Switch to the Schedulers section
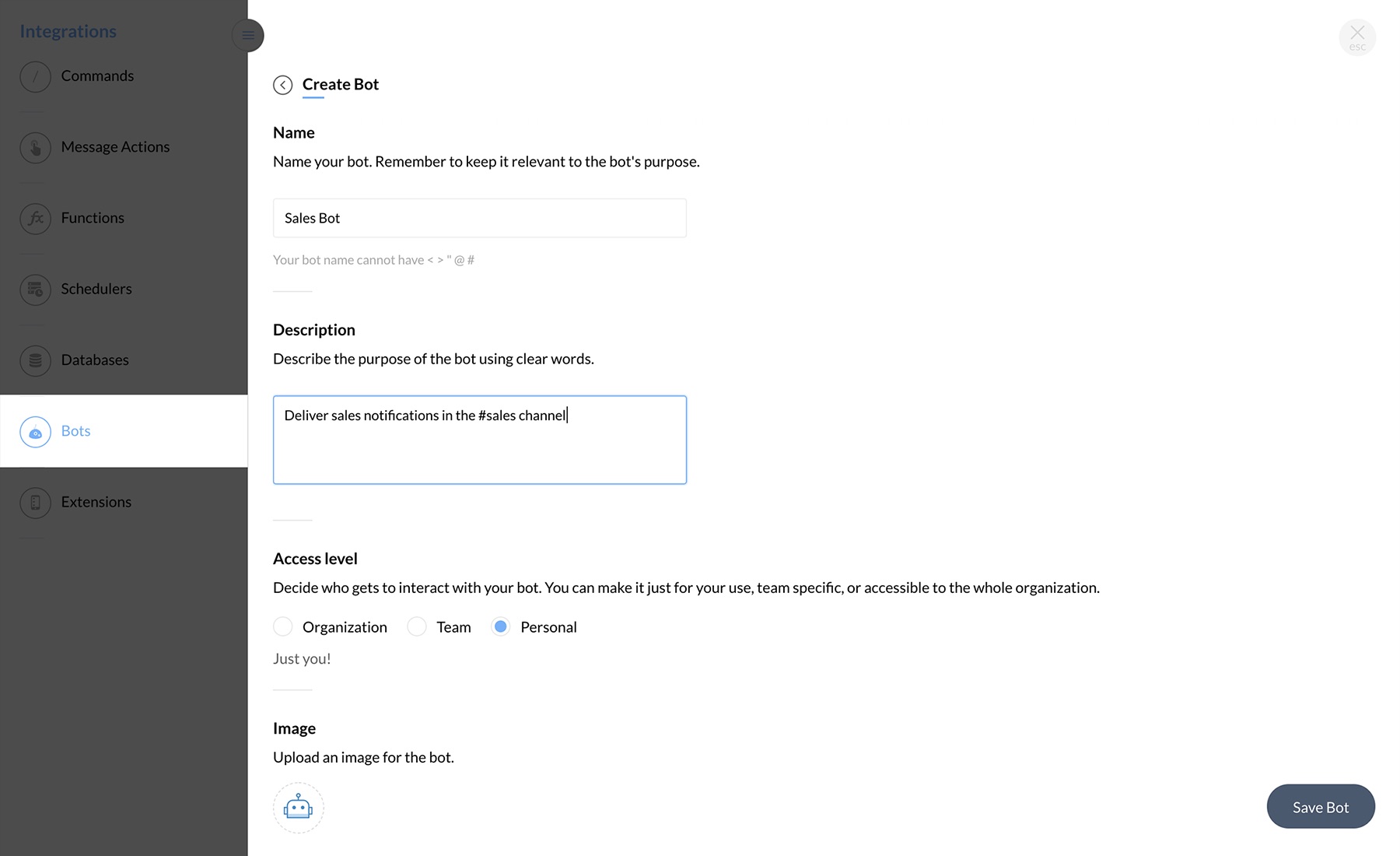The image size is (1400, 856). click(96, 289)
